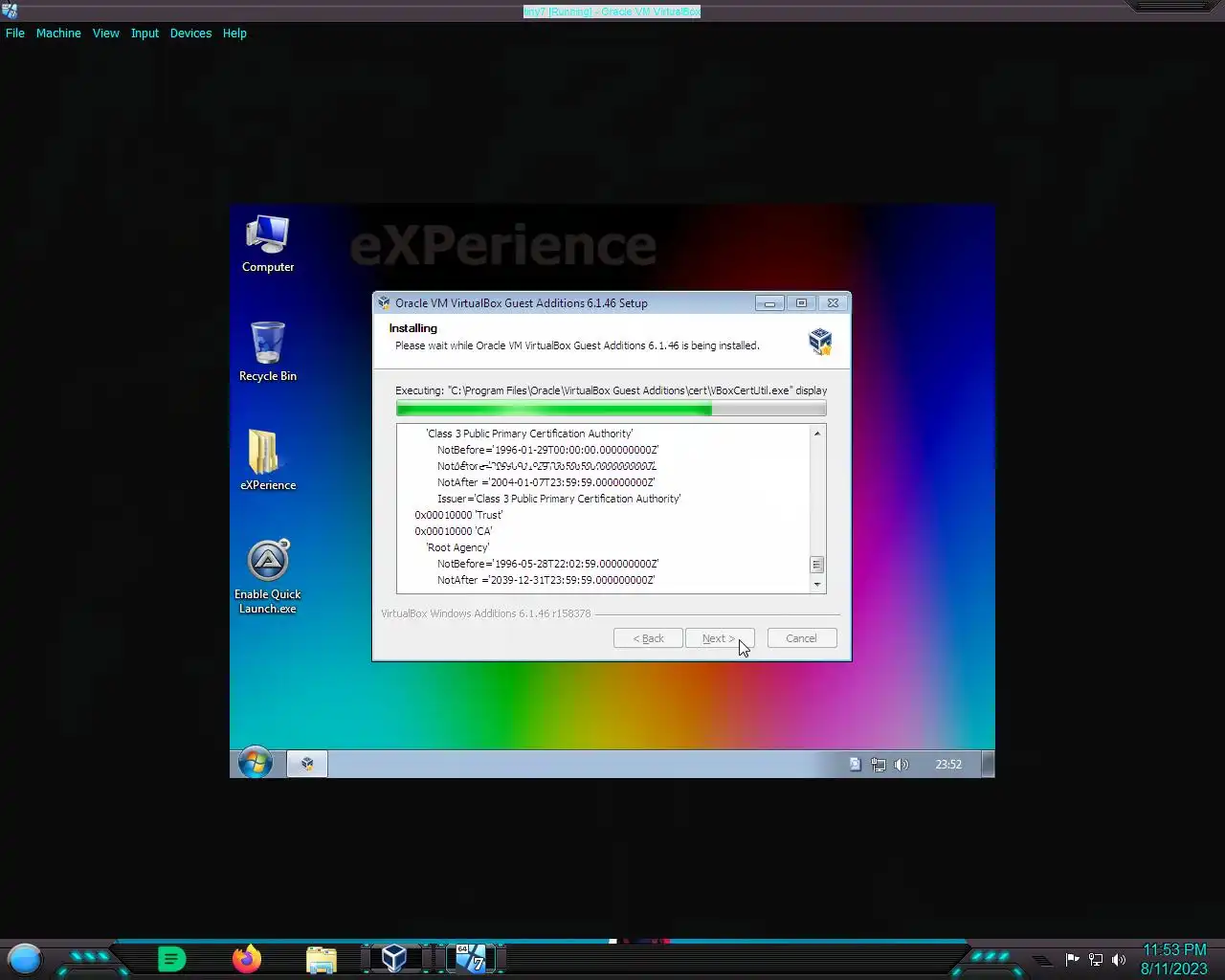Select the Recycle Bin desktop icon
Screen dimensions: 1225x980
tap(268, 352)
